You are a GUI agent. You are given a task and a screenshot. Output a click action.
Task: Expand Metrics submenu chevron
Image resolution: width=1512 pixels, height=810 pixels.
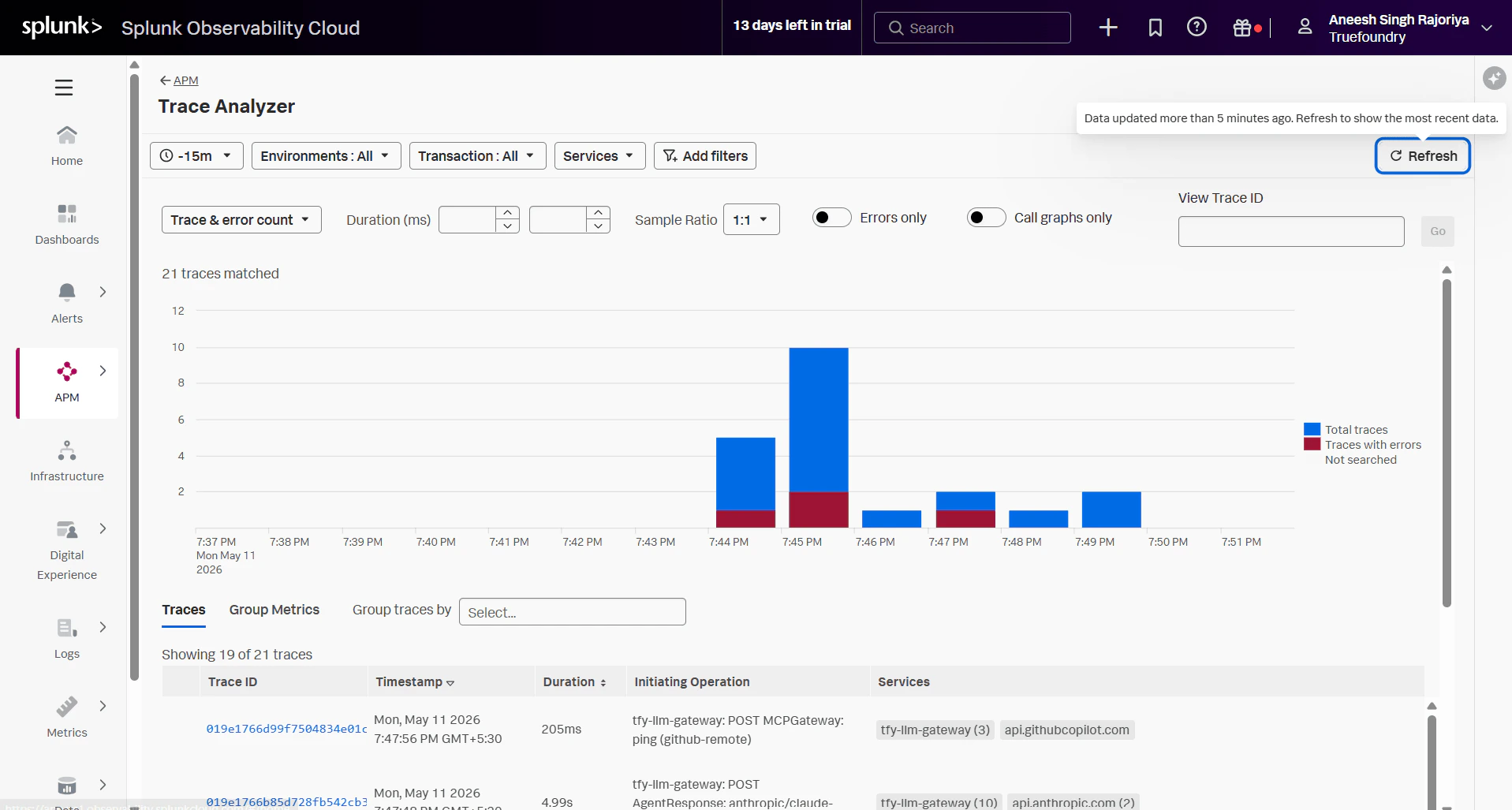coord(103,706)
